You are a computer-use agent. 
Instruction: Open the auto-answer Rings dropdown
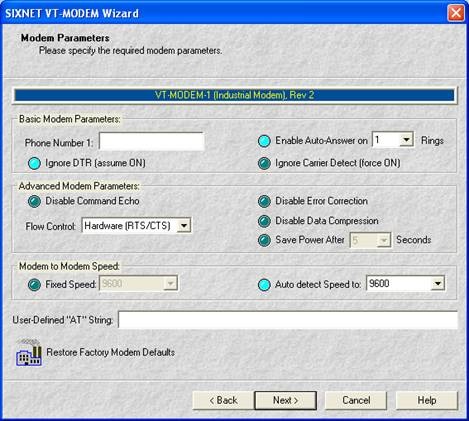(406, 140)
